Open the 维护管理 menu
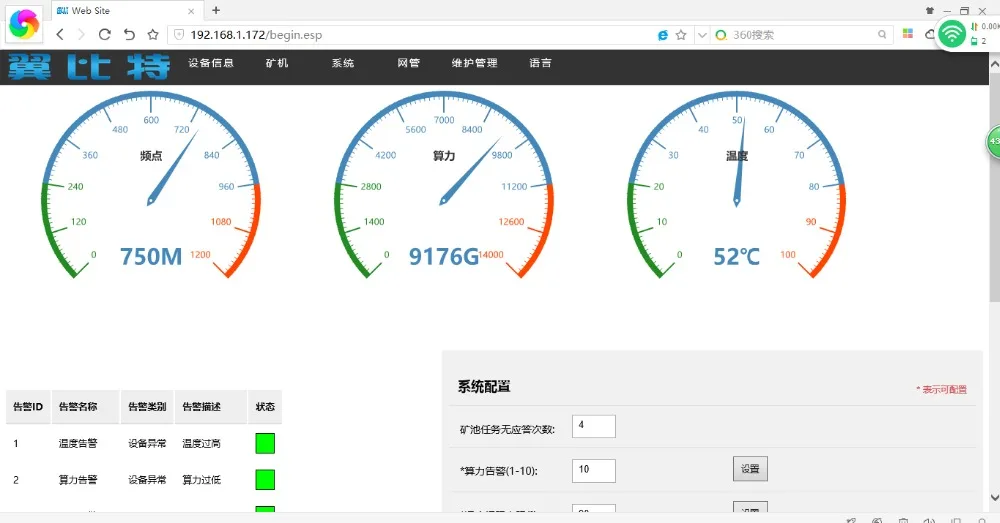Screen dimensions: 1000x523 tap(474, 63)
